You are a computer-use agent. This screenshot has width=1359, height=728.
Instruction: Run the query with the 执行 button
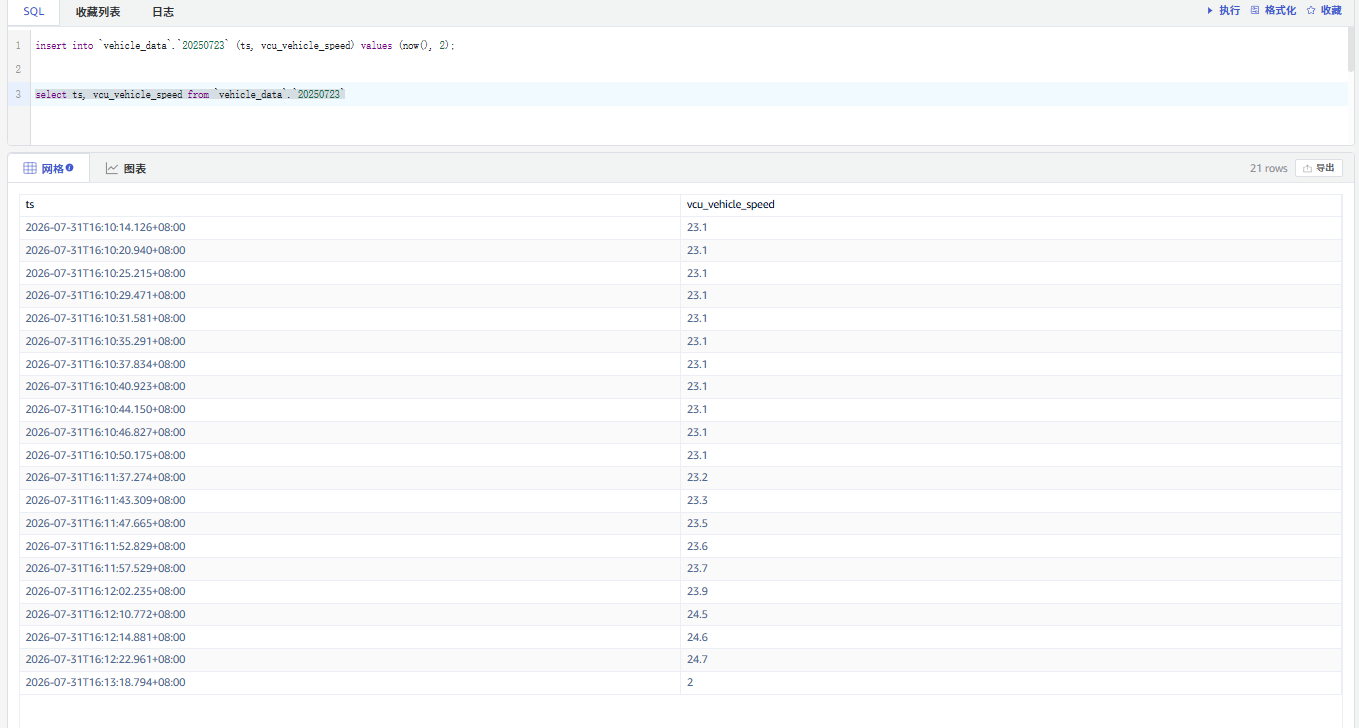click(x=1223, y=11)
